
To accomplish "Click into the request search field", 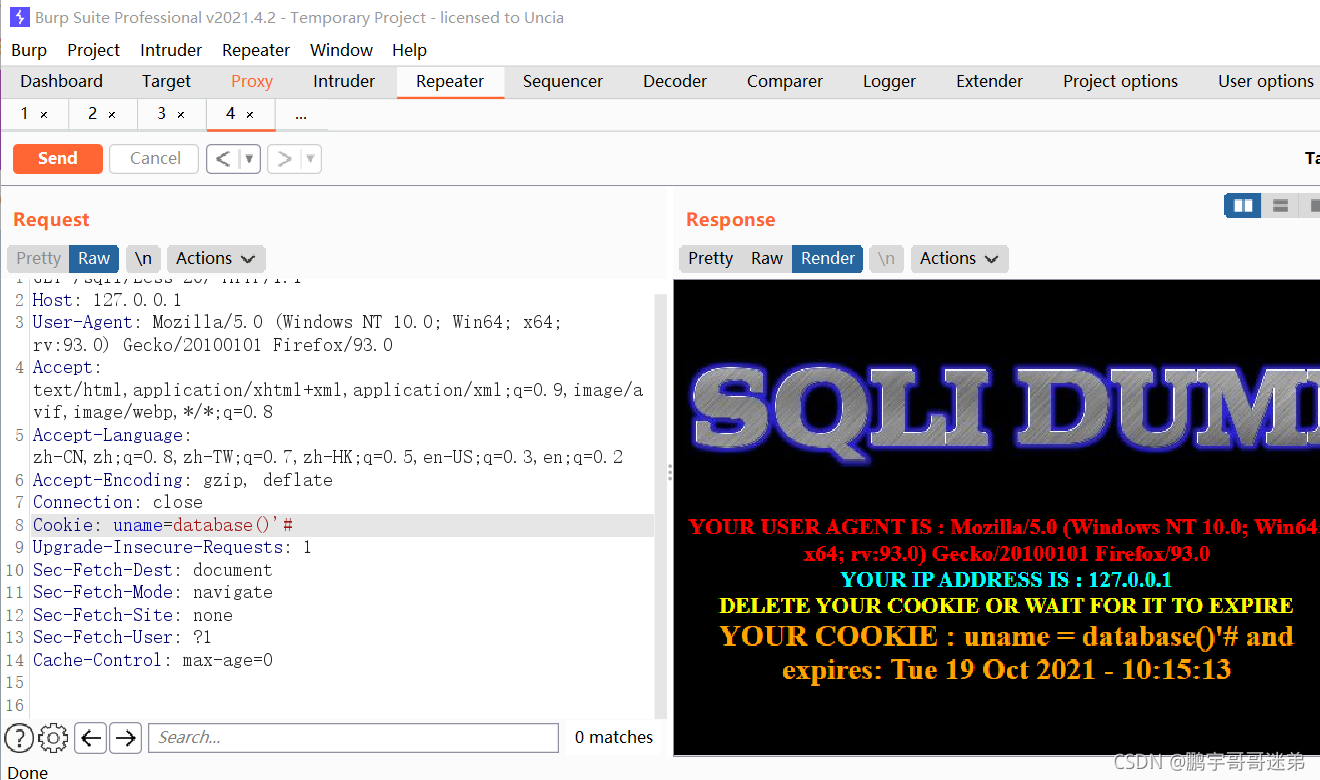I will (353, 738).
